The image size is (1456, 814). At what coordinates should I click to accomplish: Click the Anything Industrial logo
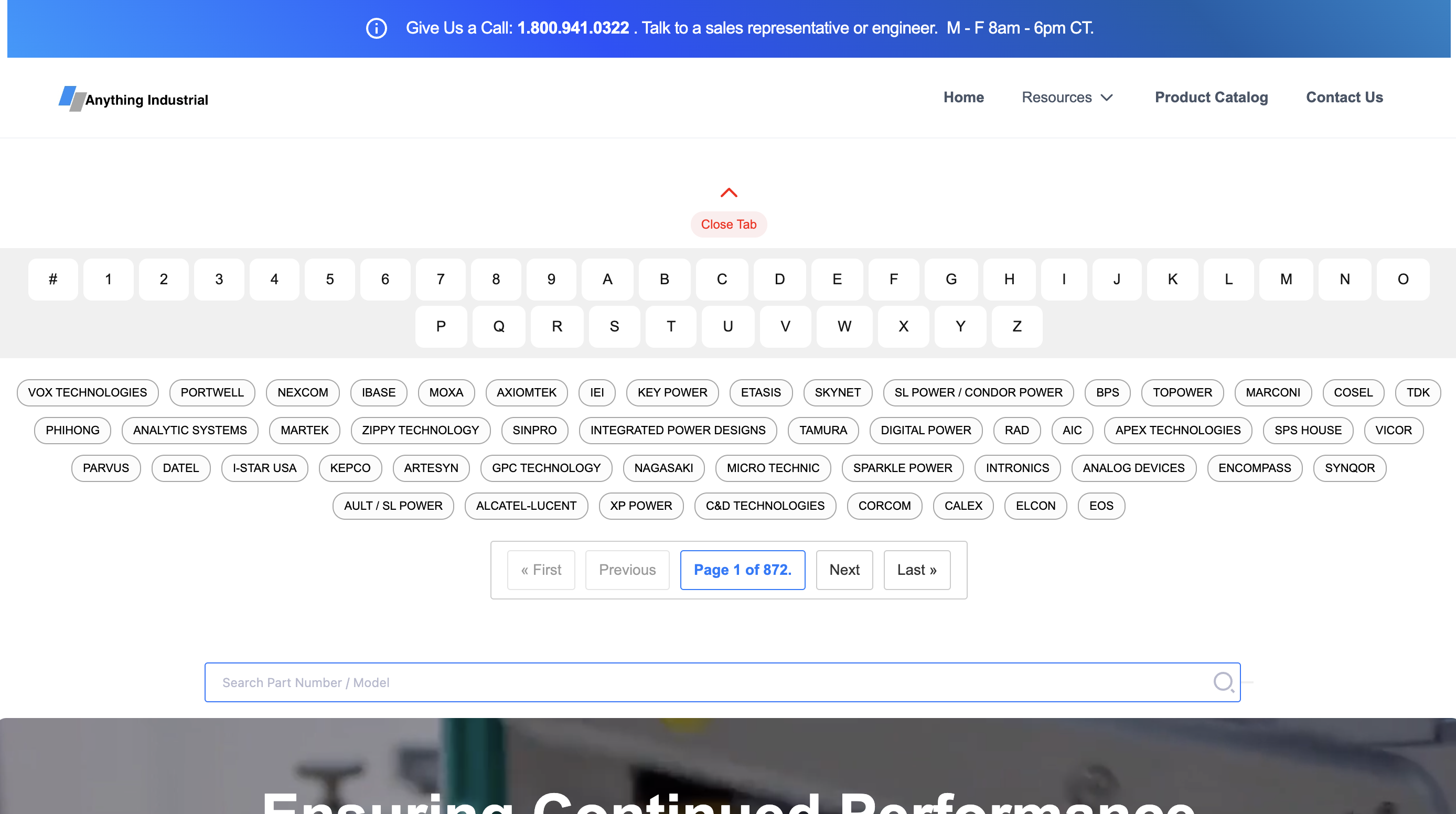click(x=133, y=99)
